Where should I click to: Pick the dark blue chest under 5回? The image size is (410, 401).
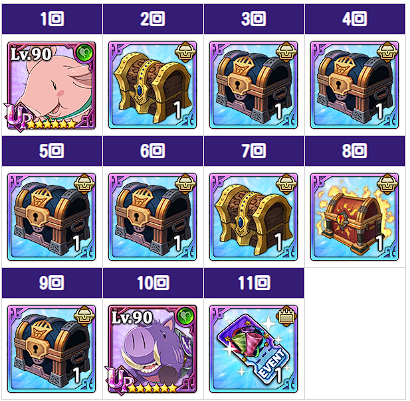pyautogui.click(x=51, y=217)
